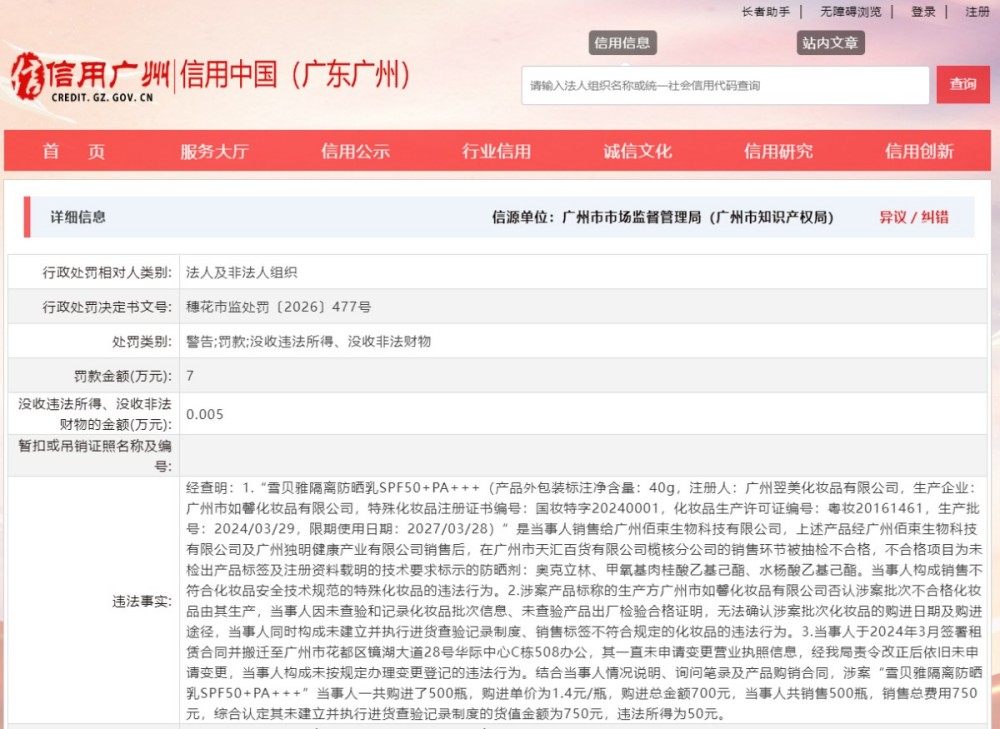Screen dimensions: 1000x729
Task: Open 无障碍浏览 link
Action: (x=850, y=11)
